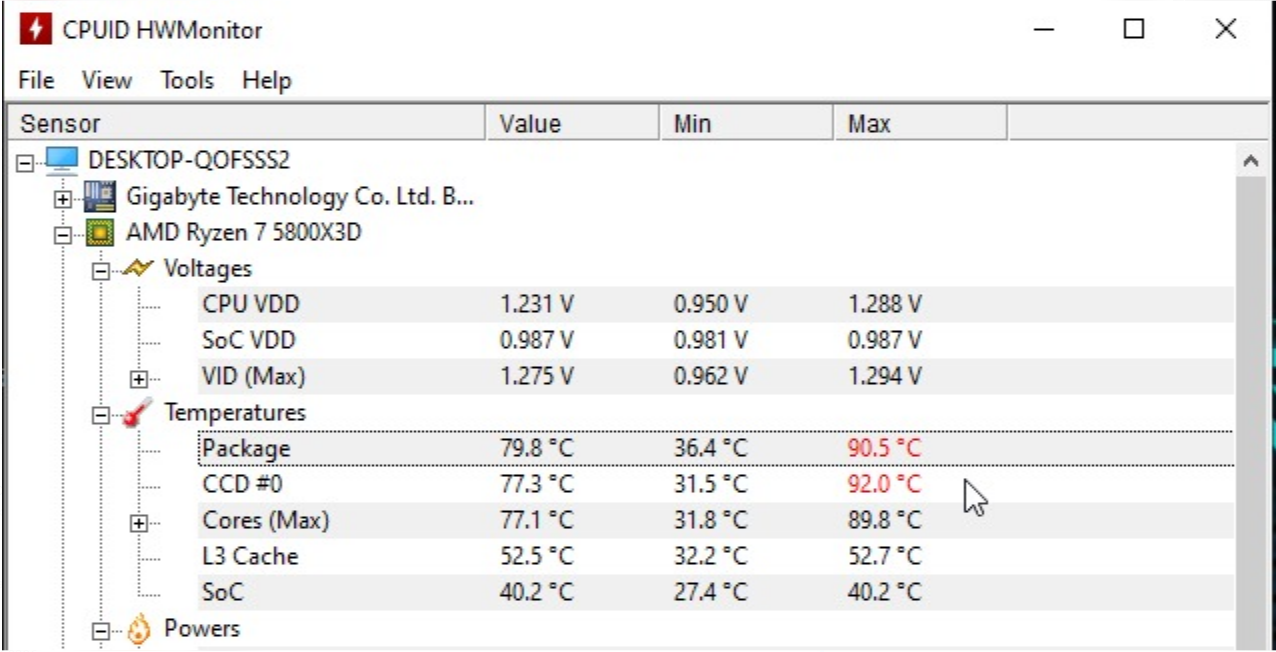
Task: Minimize the HWMonitor window
Action: click(x=1044, y=30)
